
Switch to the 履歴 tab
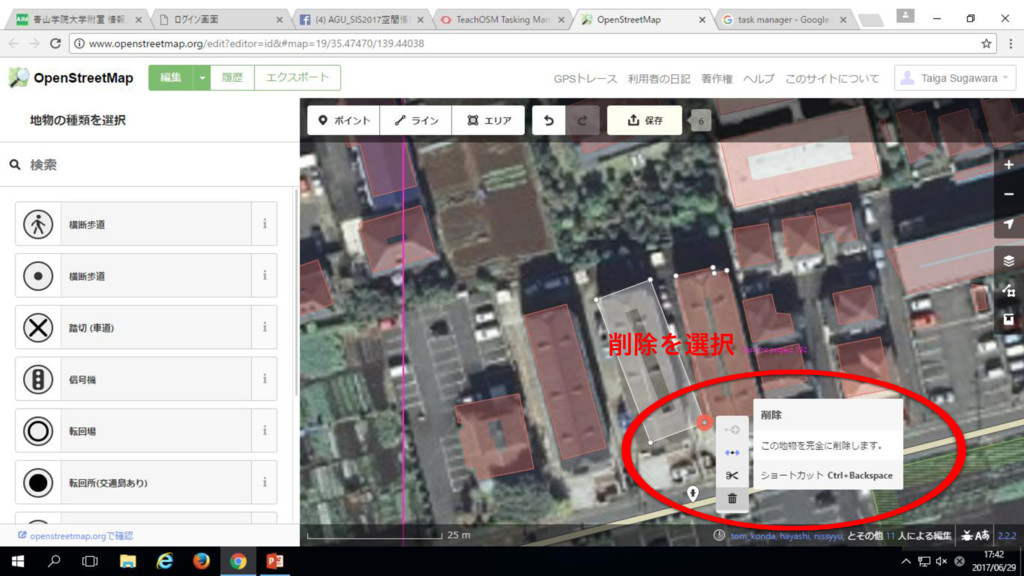[x=232, y=78]
